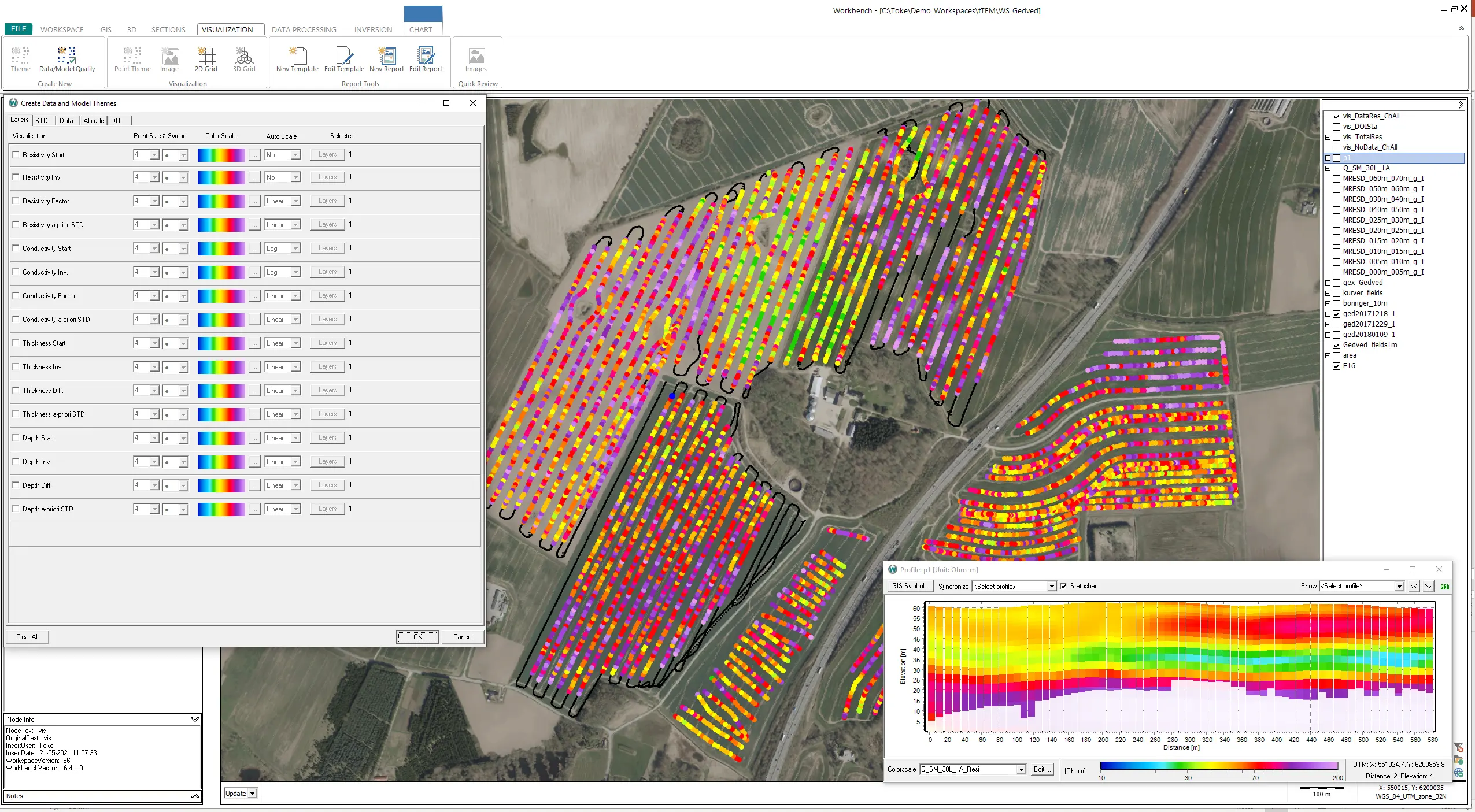Click the Profile window app logo
The width and height of the screenshot is (1475, 812).
tap(893, 569)
